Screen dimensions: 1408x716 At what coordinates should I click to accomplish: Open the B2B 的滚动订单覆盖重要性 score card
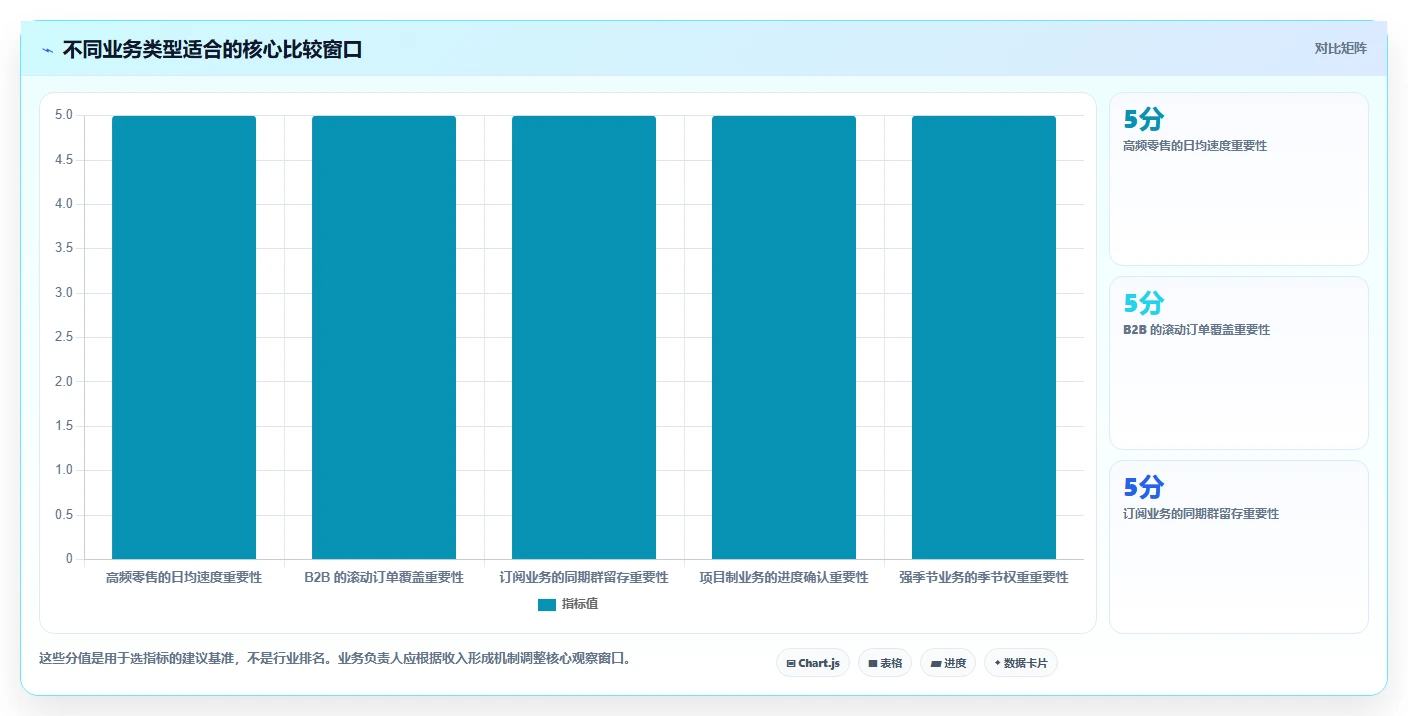[x=1239, y=363]
